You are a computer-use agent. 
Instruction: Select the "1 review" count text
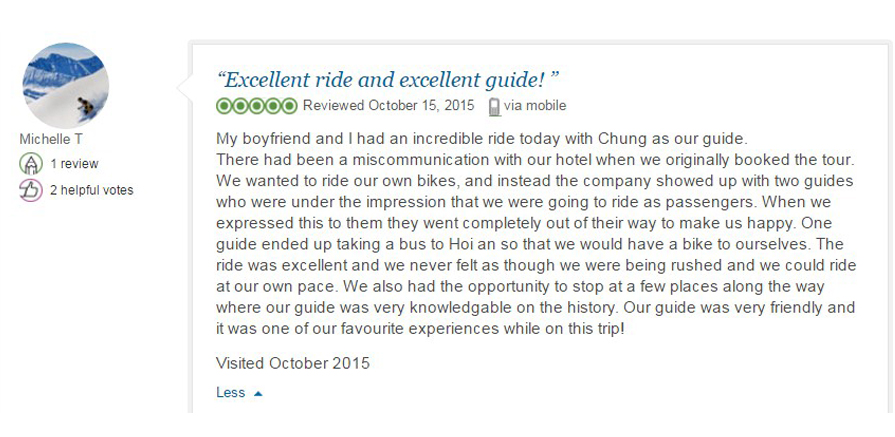(x=74, y=164)
